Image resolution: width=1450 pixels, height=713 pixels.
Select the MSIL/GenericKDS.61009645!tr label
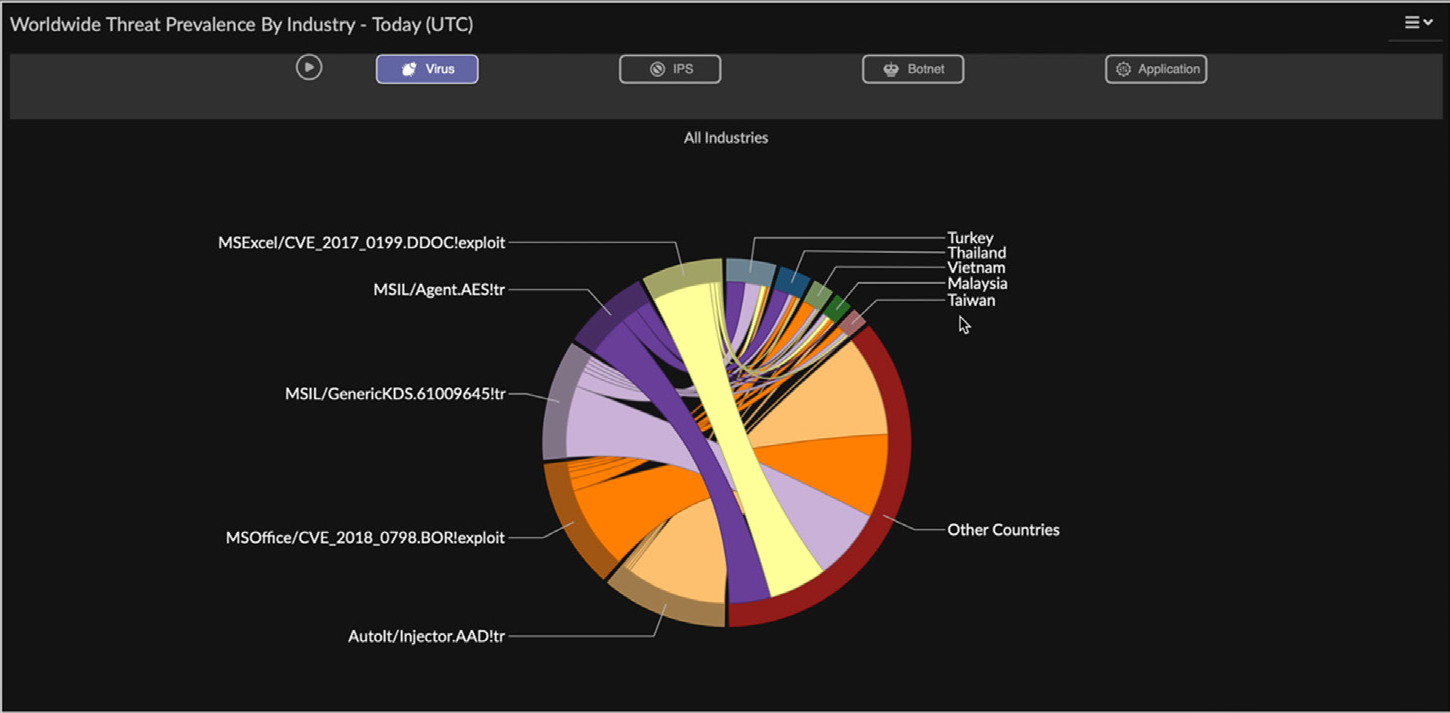(x=394, y=394)
